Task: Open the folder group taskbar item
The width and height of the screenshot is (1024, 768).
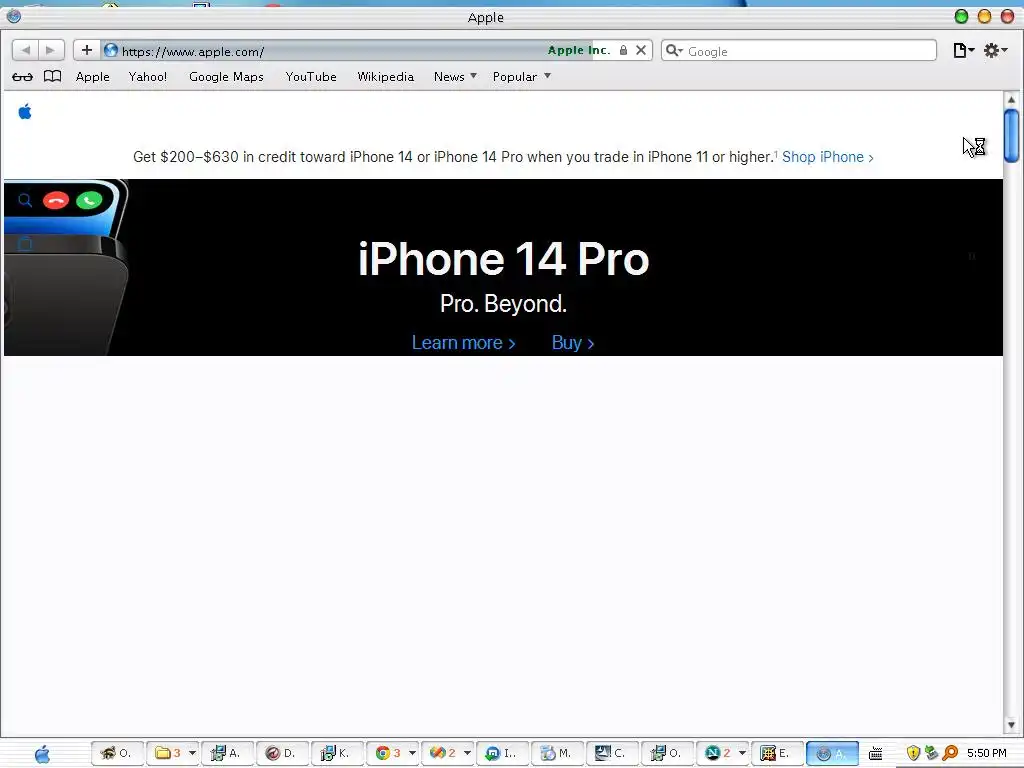Action: [167, 754]
